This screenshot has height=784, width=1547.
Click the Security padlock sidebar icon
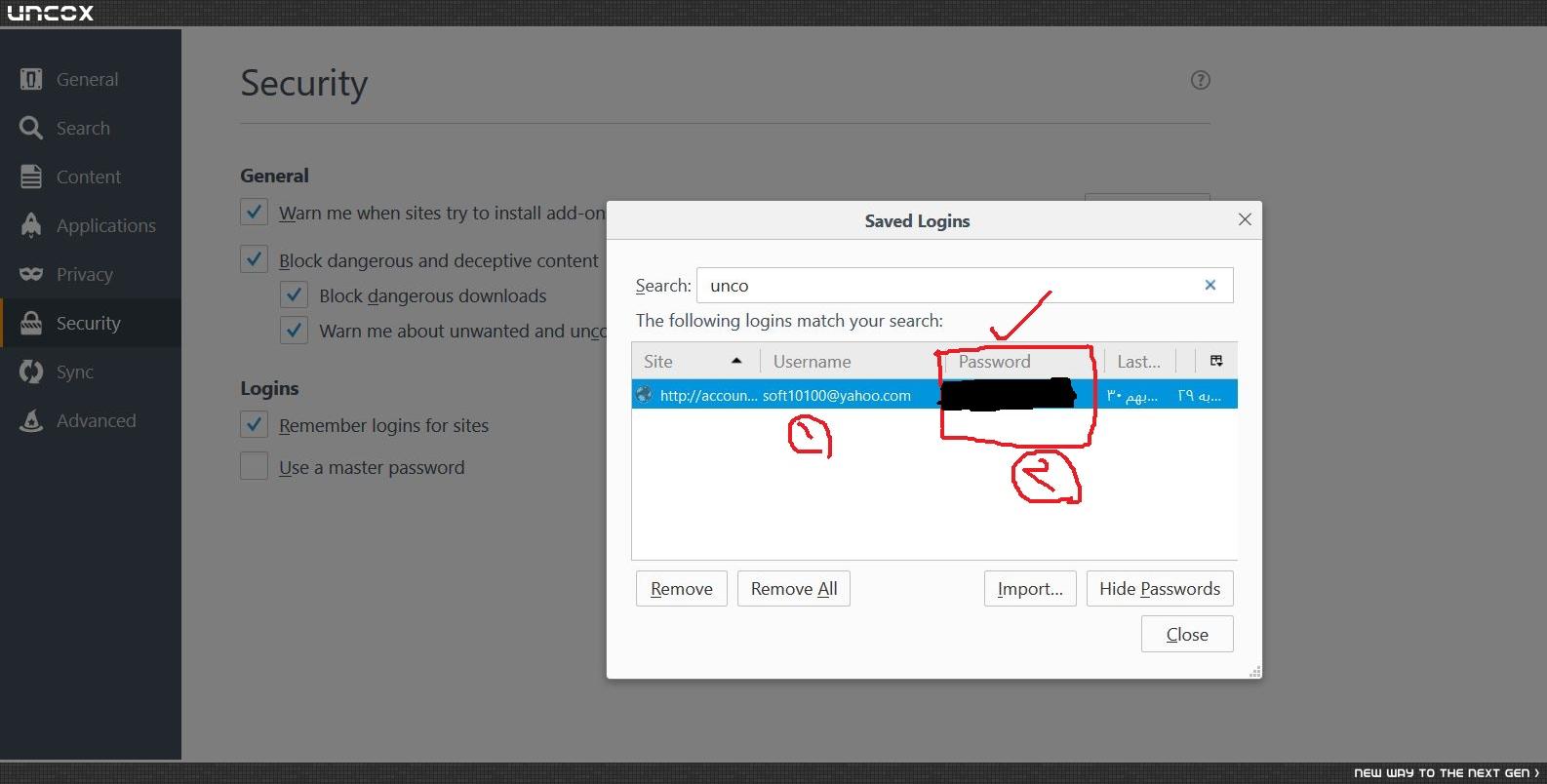(31, 323)
